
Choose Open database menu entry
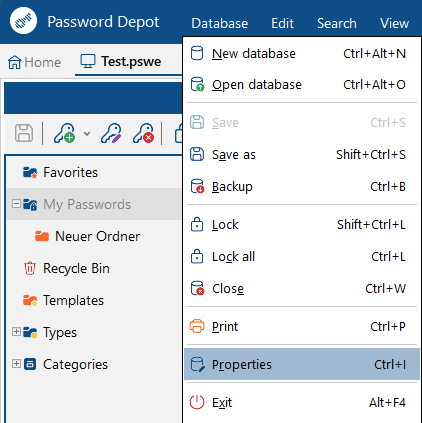pos(301,85)
